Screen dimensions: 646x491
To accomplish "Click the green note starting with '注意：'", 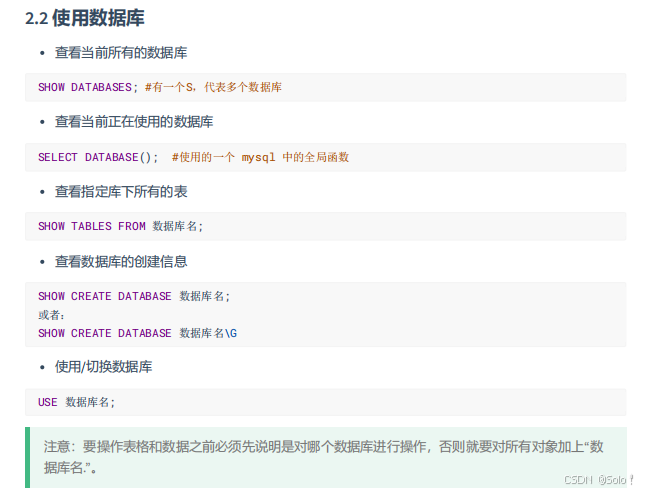I will [326, 457].
